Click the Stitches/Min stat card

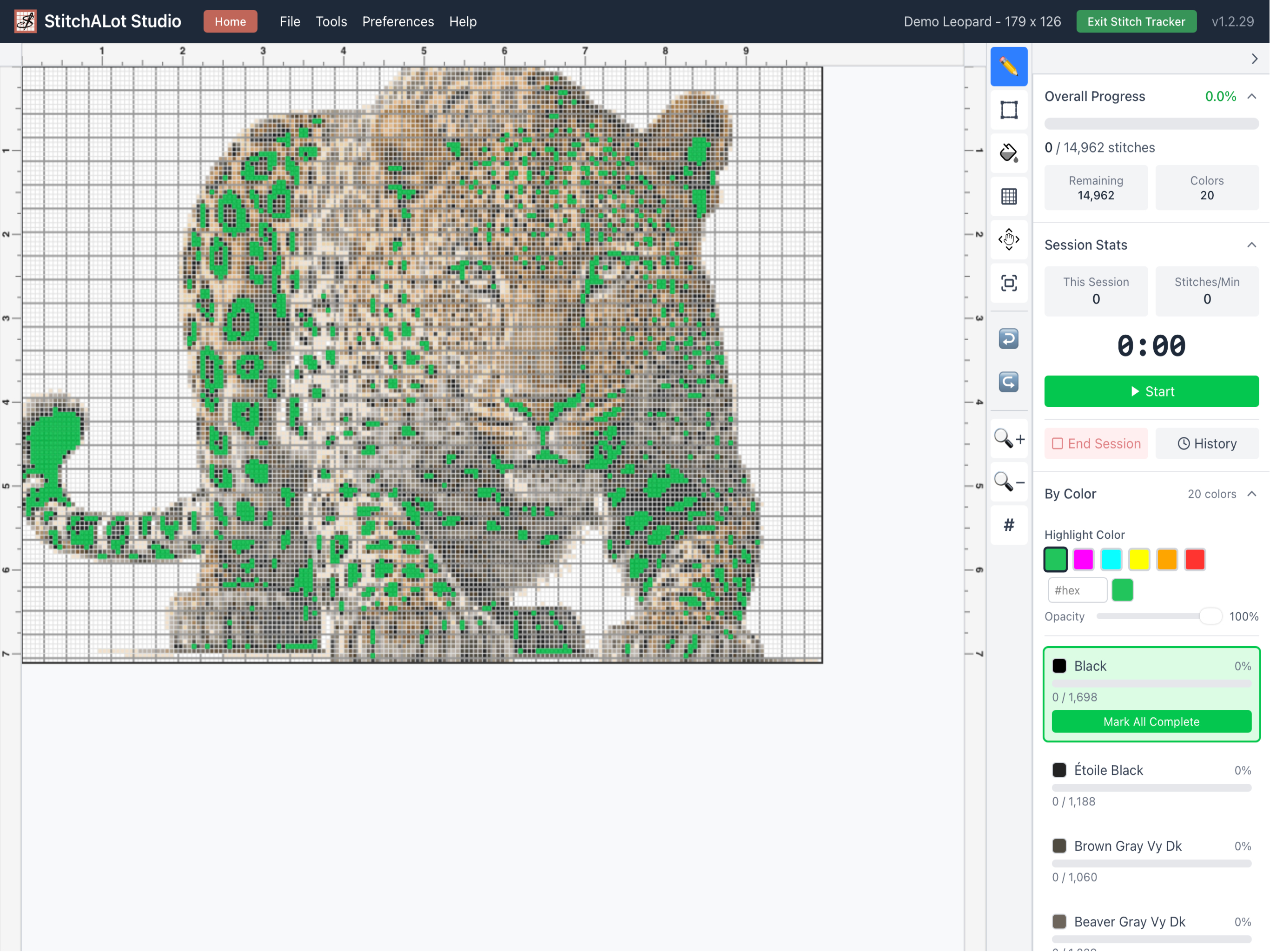tap(1207, 291)
